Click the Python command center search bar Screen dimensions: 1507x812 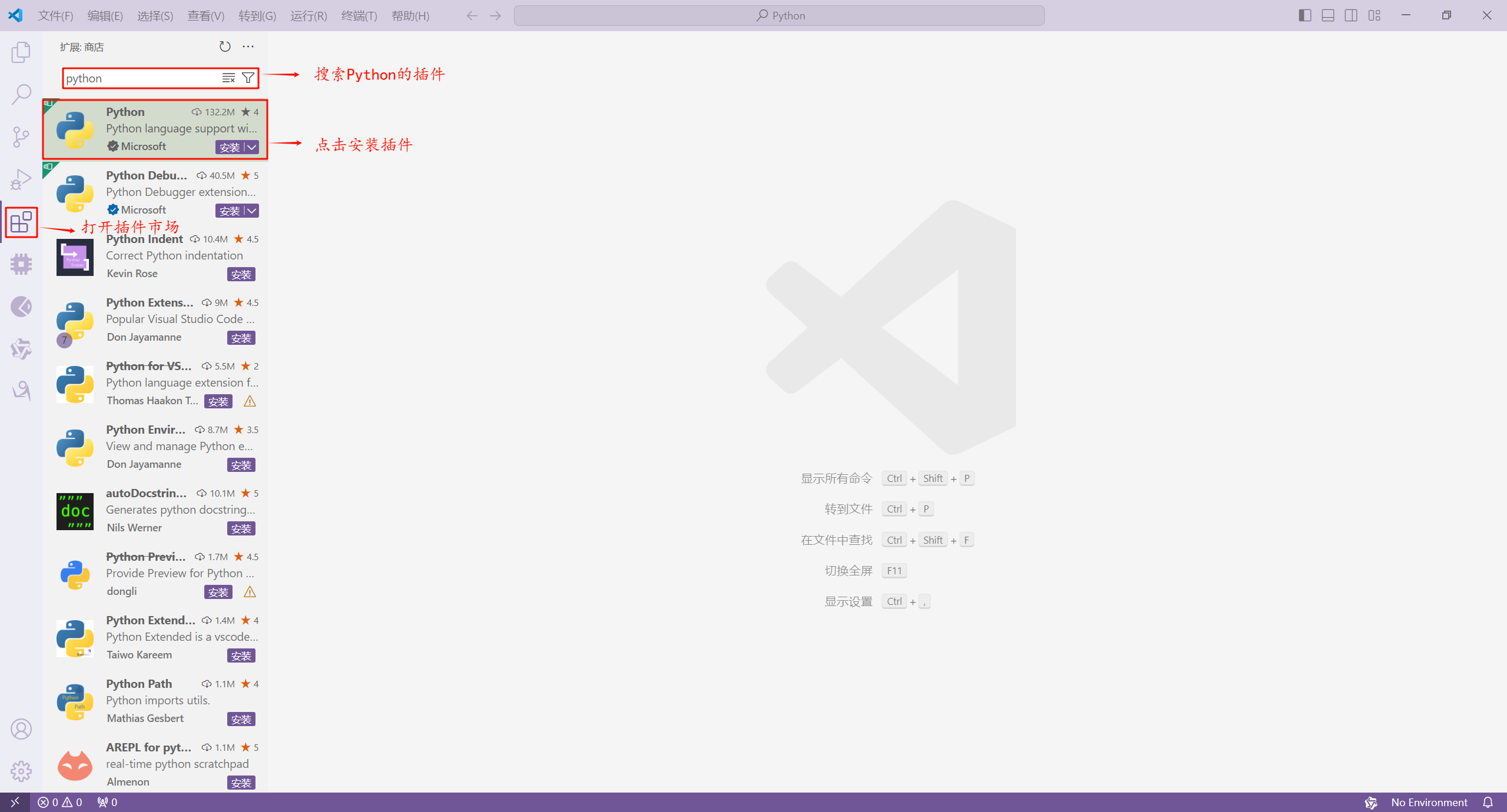pyautogui.click(x=779, y=15)
